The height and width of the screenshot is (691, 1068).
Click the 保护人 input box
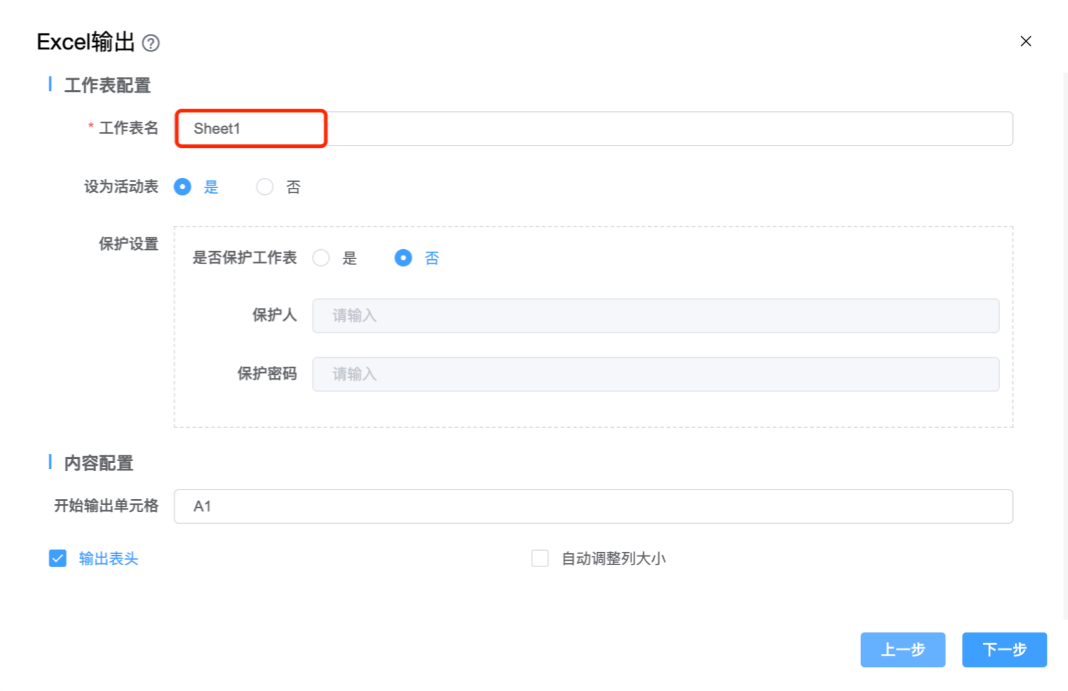click(x=655, y=316)
